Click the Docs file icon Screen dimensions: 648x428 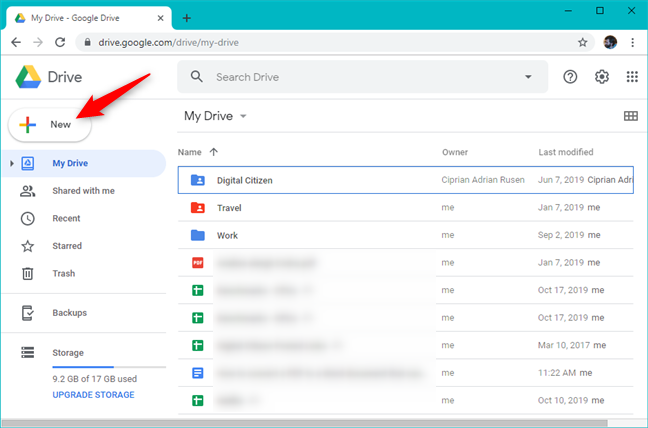point(198,373)
